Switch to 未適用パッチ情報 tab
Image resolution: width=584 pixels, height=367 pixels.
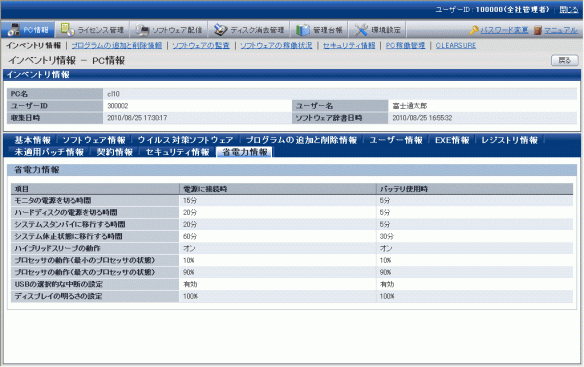pos(49,152)
